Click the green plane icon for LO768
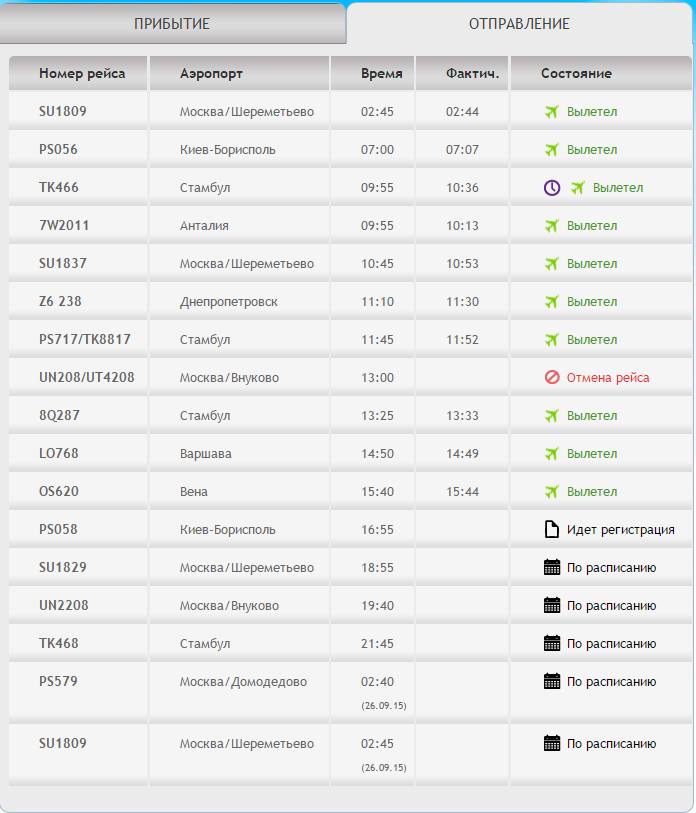696x813 pixels. pos(552,454)
